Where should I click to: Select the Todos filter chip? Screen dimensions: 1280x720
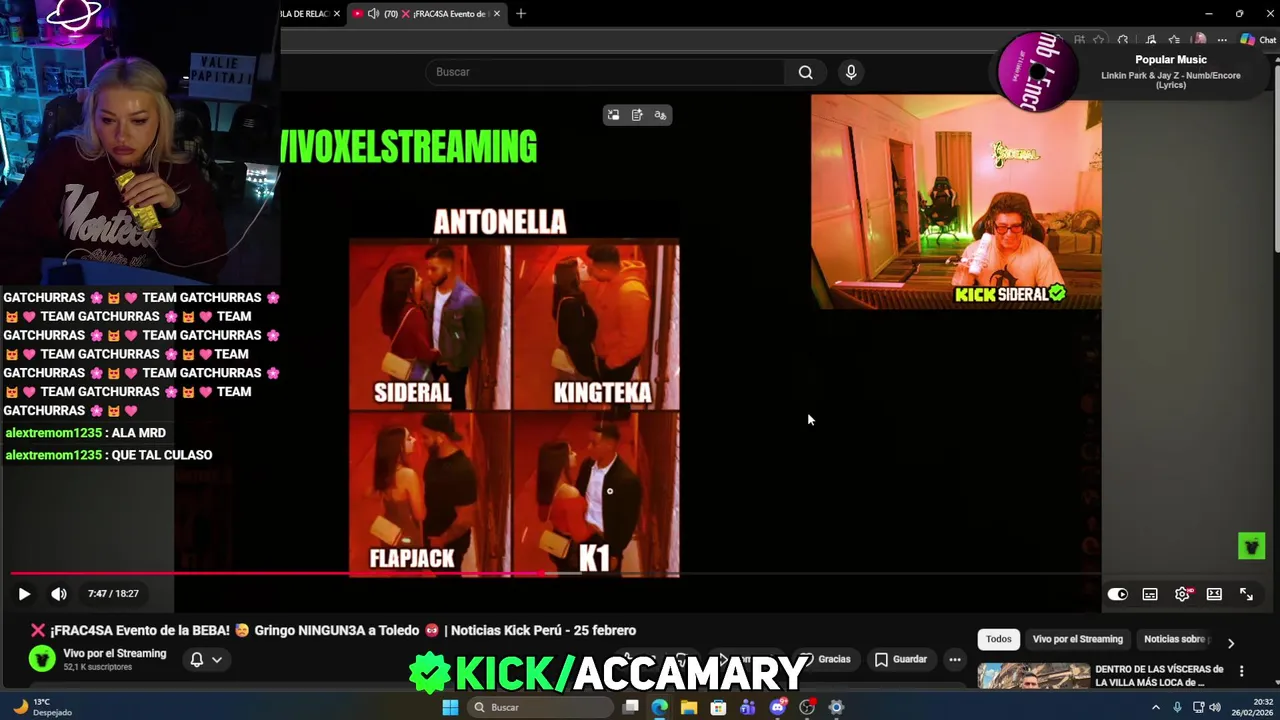(999, 639)
